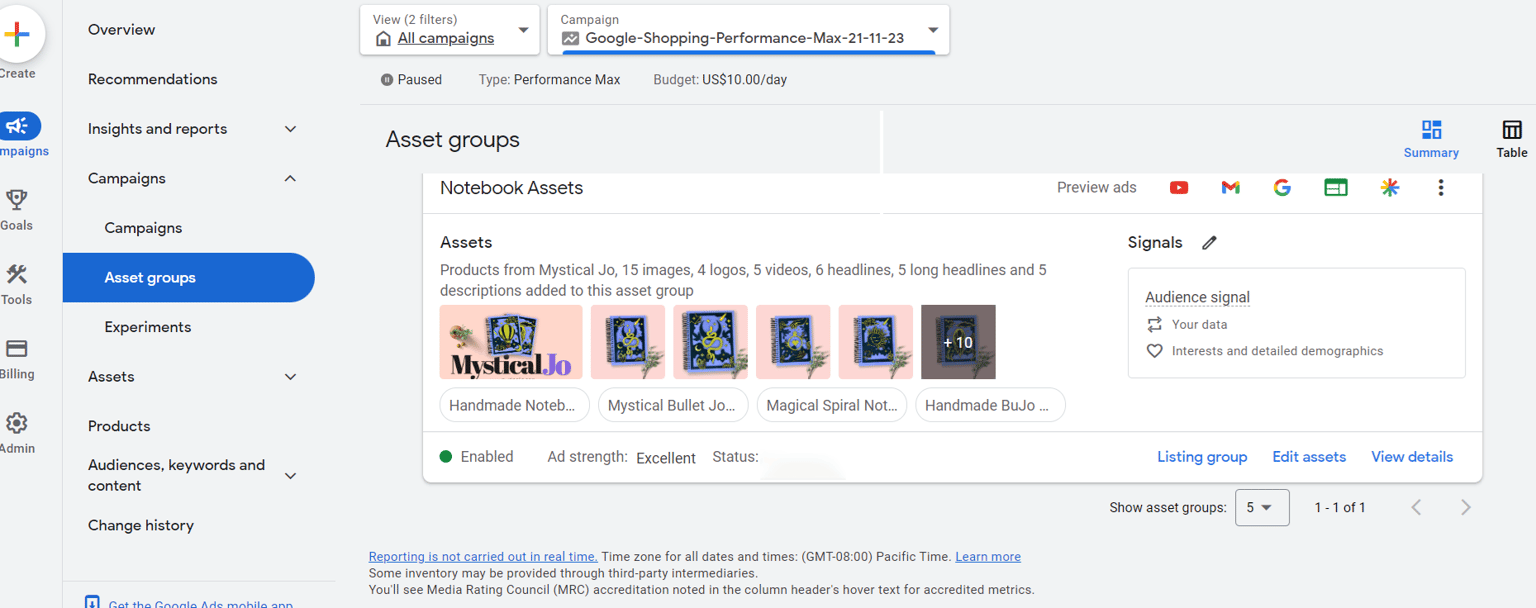Expand Insights and reports section

[x=290, y=129]
